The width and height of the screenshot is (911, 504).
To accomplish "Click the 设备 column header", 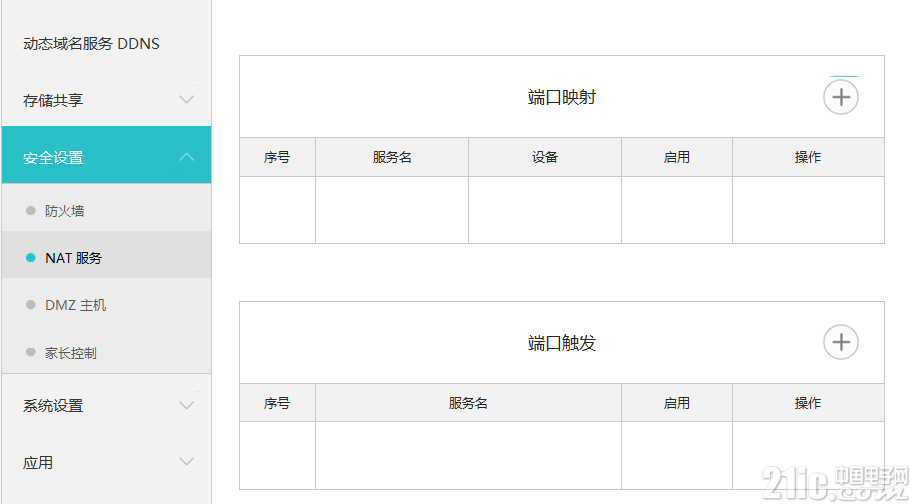I will pos(545,157).
